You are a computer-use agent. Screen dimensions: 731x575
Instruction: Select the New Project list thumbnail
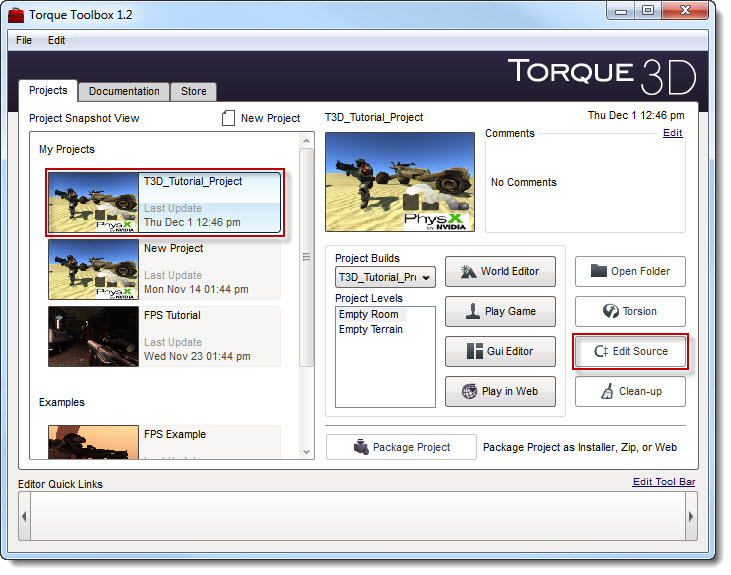[94, 270]
